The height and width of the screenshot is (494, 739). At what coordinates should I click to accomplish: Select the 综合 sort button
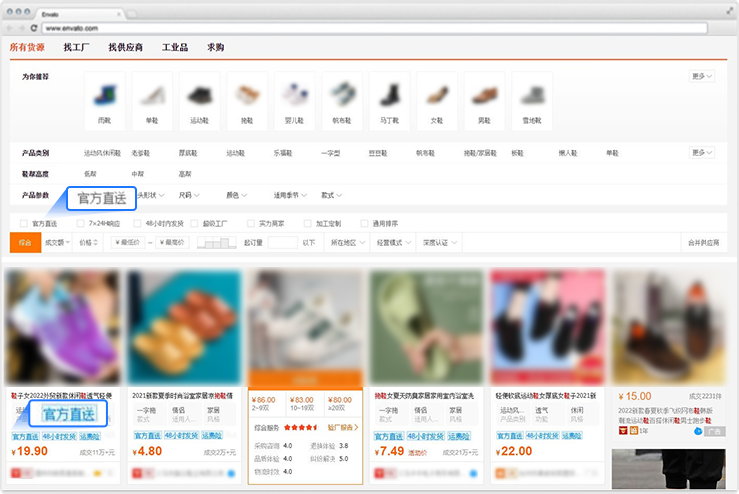click(25, 243)
